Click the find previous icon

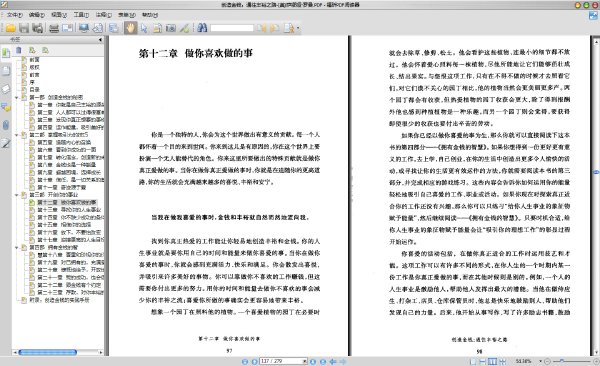click(x=261, y=28)
